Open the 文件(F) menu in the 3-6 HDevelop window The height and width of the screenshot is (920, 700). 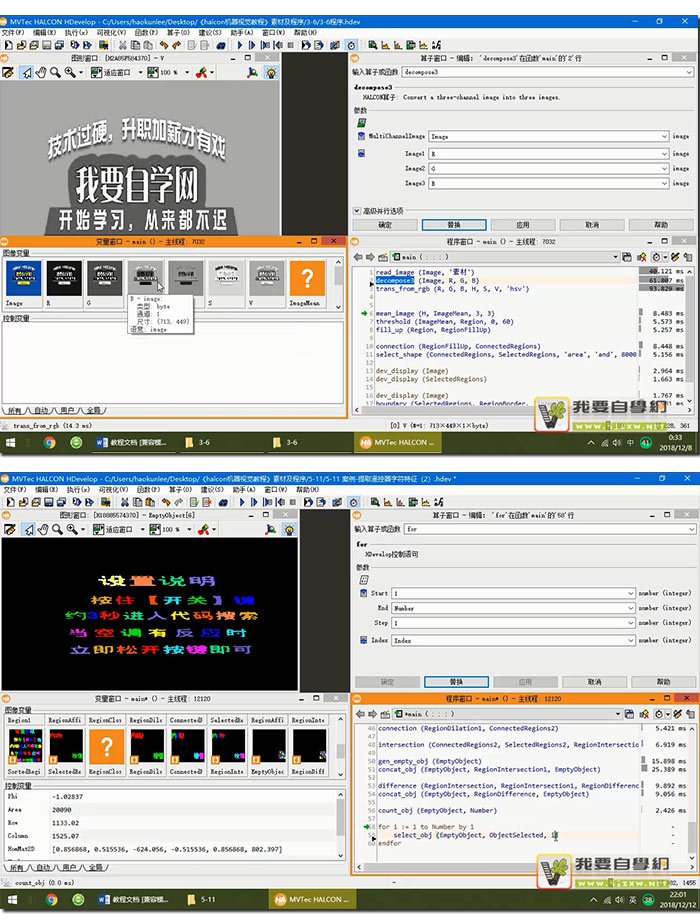13,32
